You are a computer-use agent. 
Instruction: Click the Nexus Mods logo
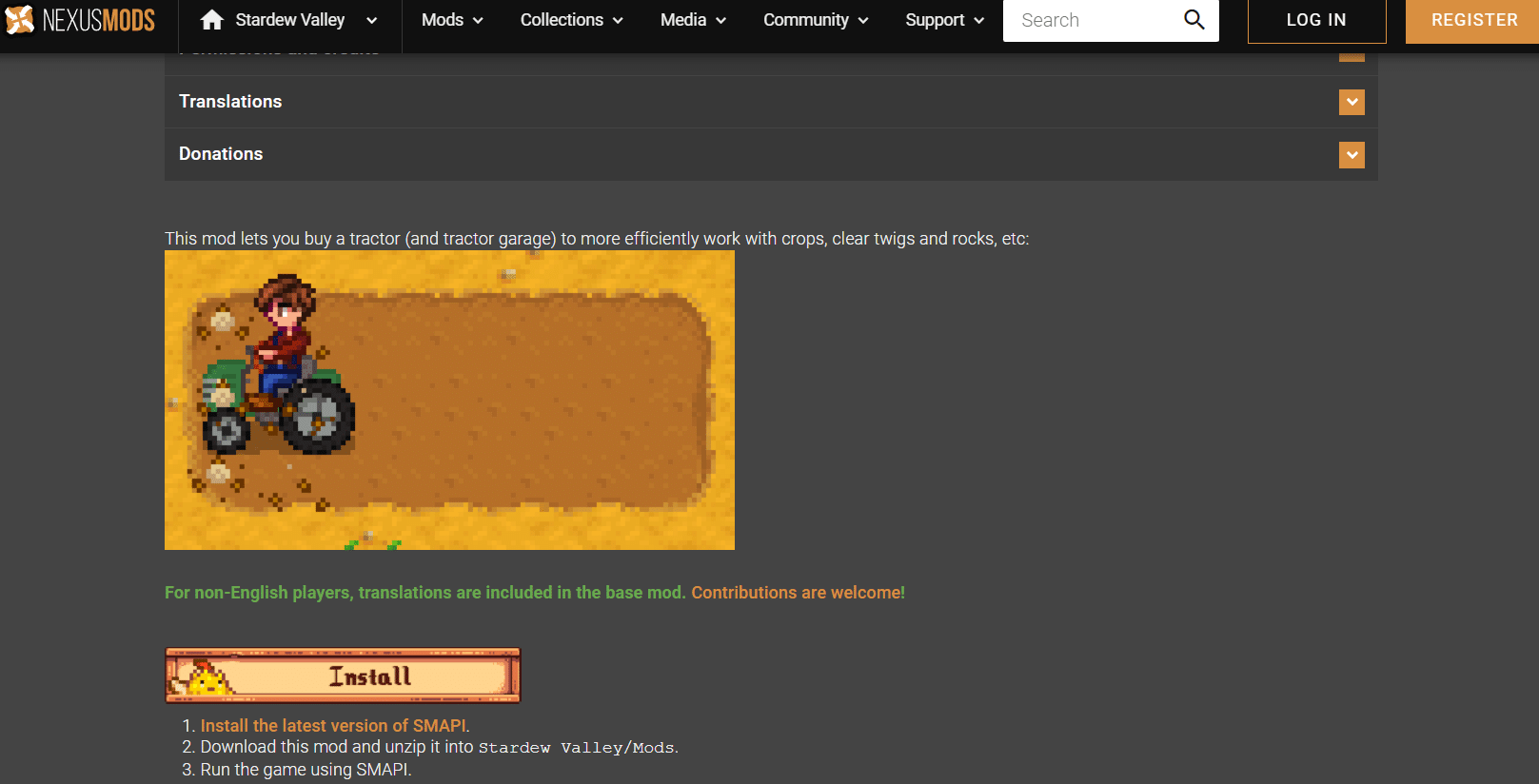click(x=80, y=20)
